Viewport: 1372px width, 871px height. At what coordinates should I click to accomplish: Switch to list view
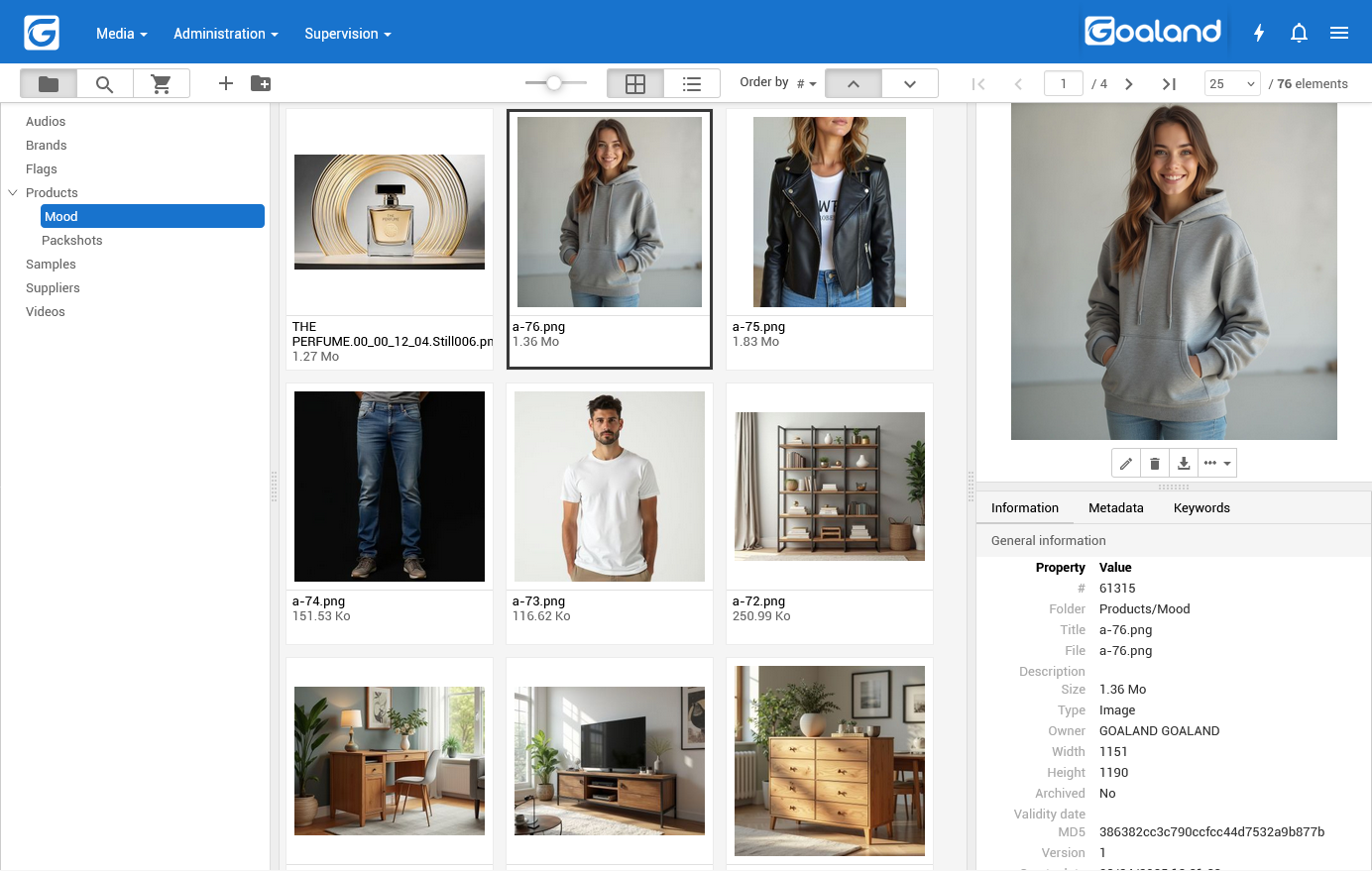[692, 84]
